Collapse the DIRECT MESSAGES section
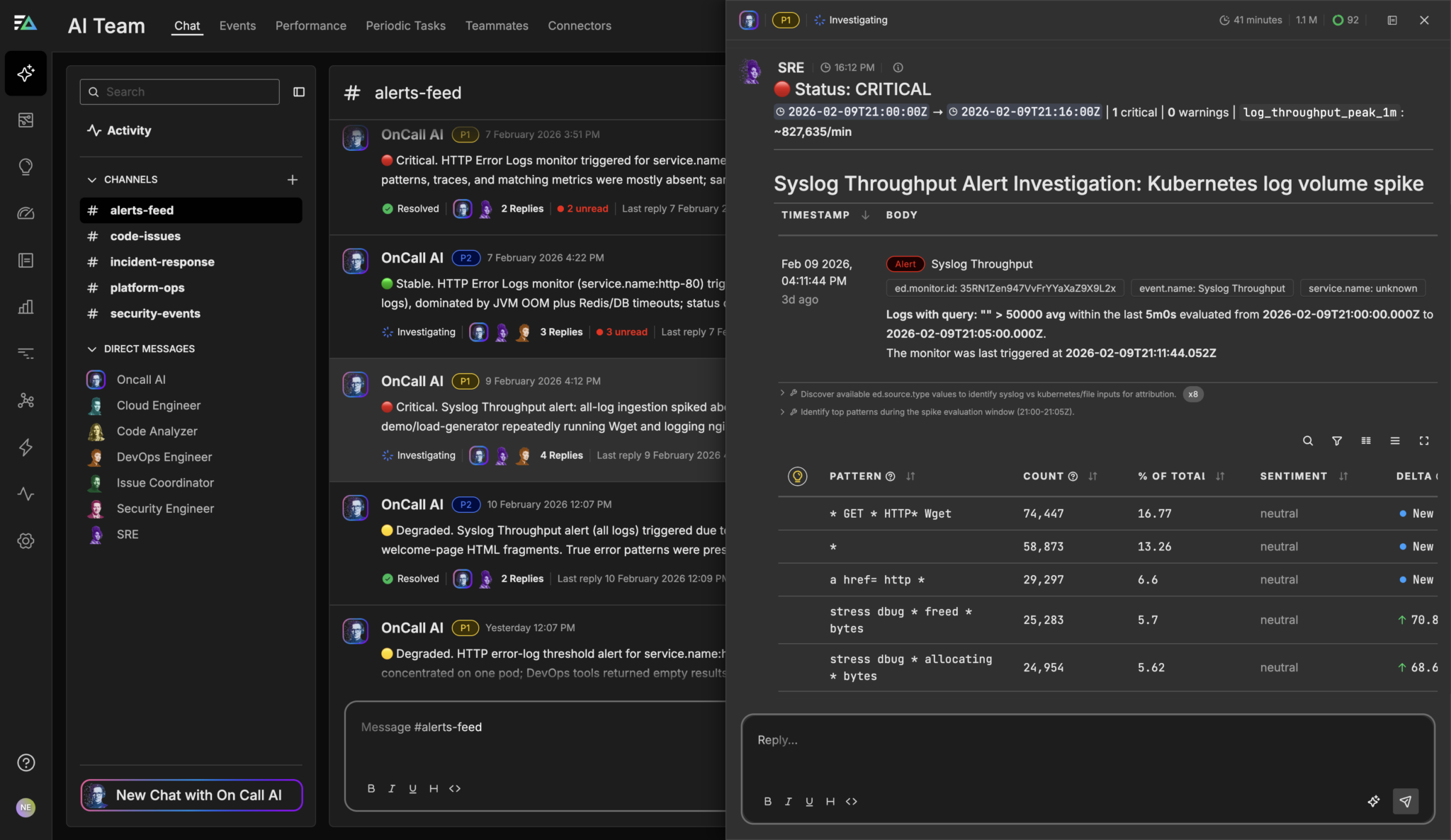The image size is (1451, 840). pyautogui.click(x=92, y=348)
